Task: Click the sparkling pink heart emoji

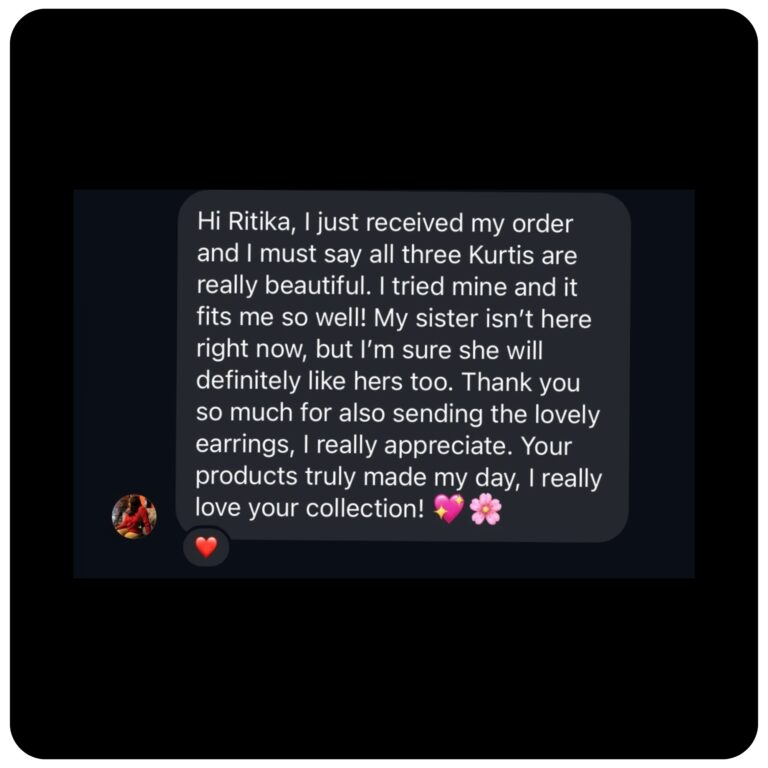Action: click(x=449, y=508)
